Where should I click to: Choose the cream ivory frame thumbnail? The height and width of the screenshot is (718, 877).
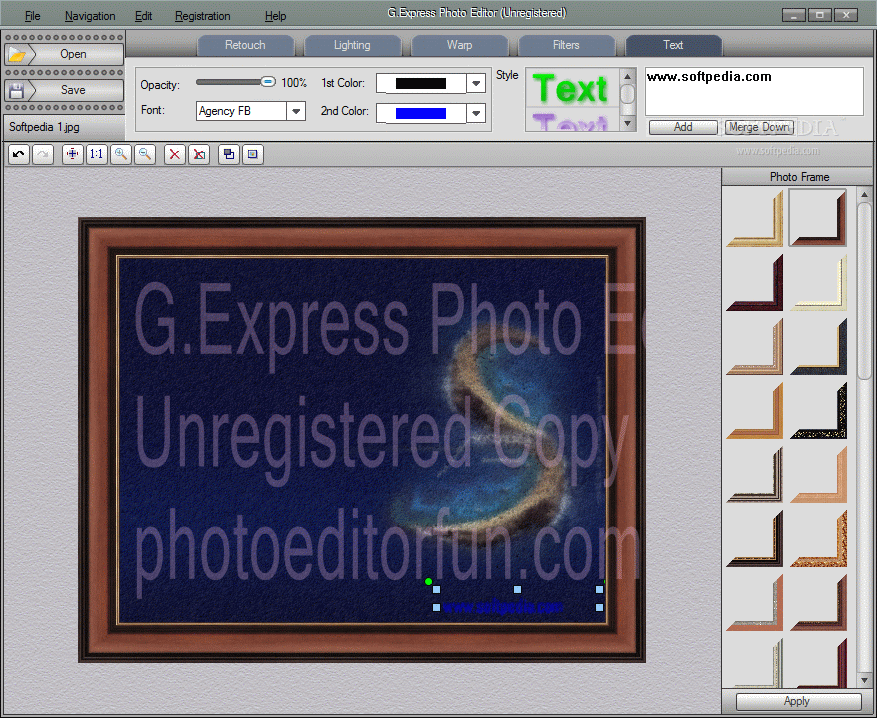818,283
